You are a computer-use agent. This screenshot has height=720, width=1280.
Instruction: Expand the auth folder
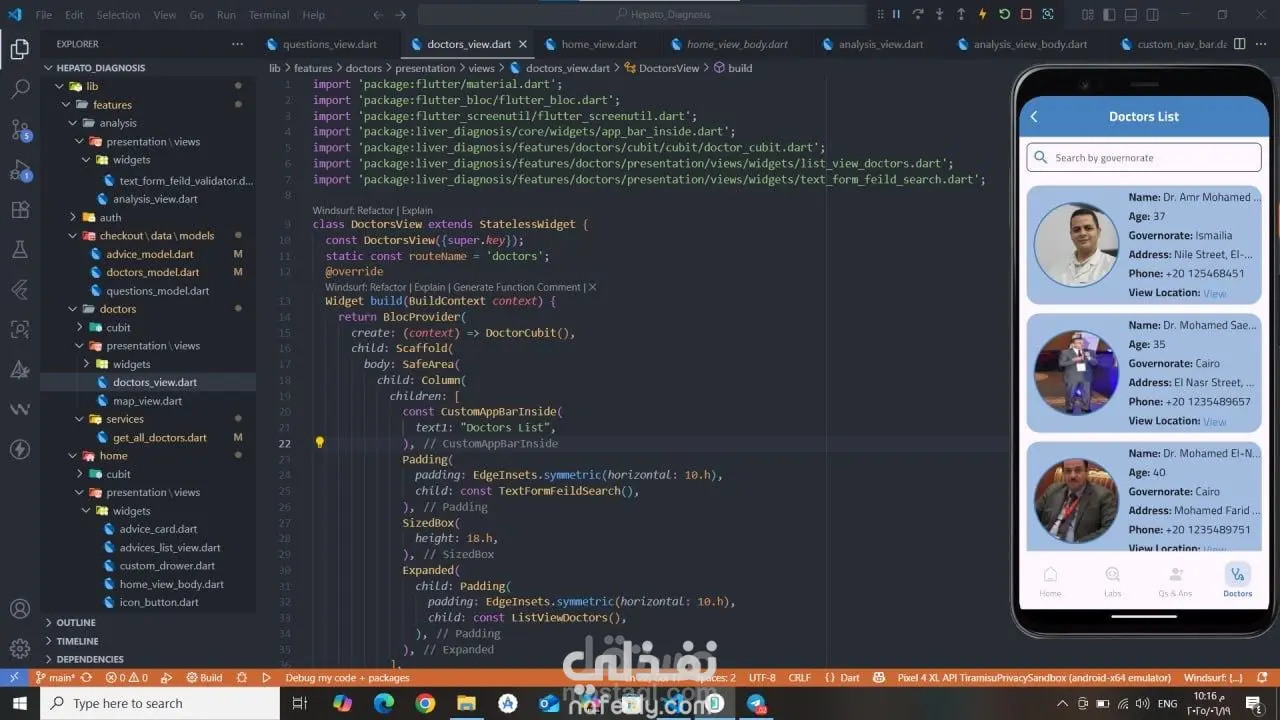click(110, 217)
